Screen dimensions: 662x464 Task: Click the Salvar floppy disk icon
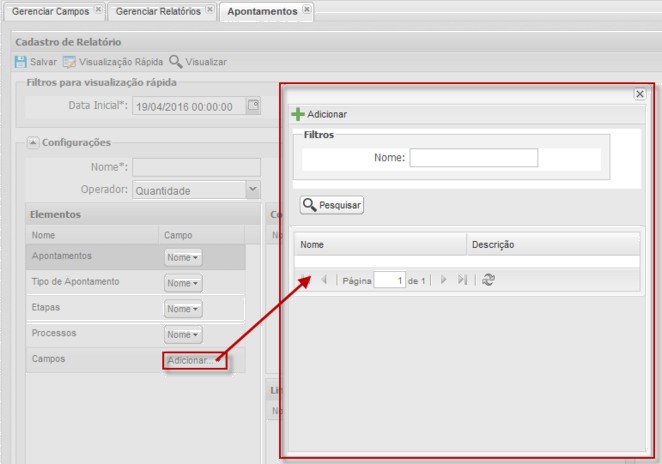click(x=20, y=62)
